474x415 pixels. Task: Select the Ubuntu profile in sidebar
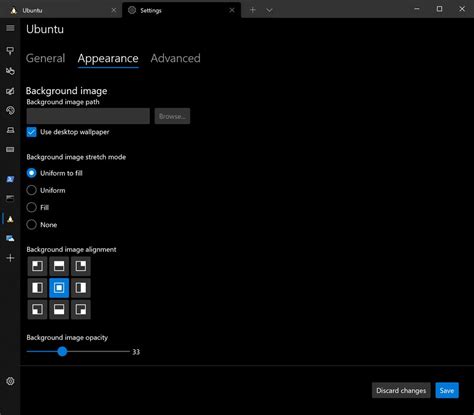click(x=10, y=219)
